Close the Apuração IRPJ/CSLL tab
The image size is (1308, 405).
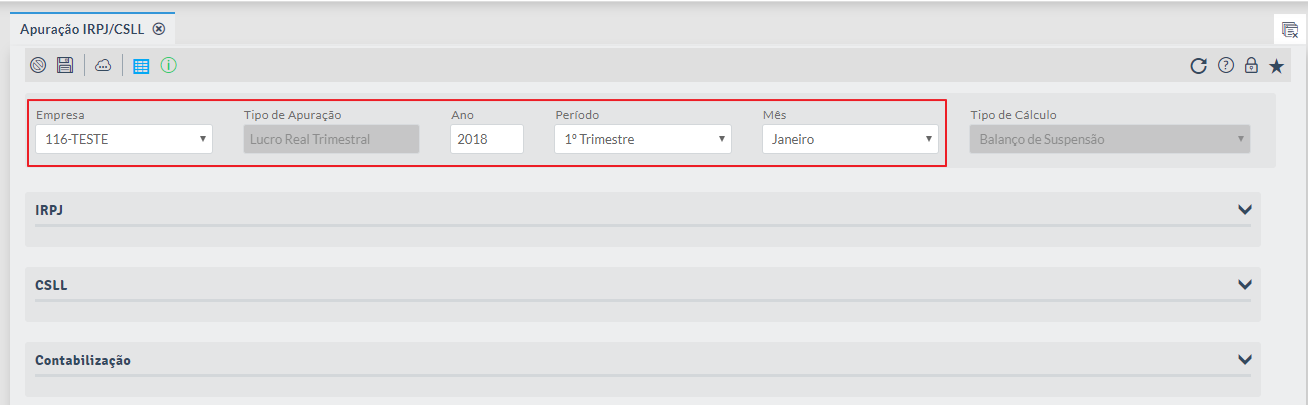coord(159,29)
